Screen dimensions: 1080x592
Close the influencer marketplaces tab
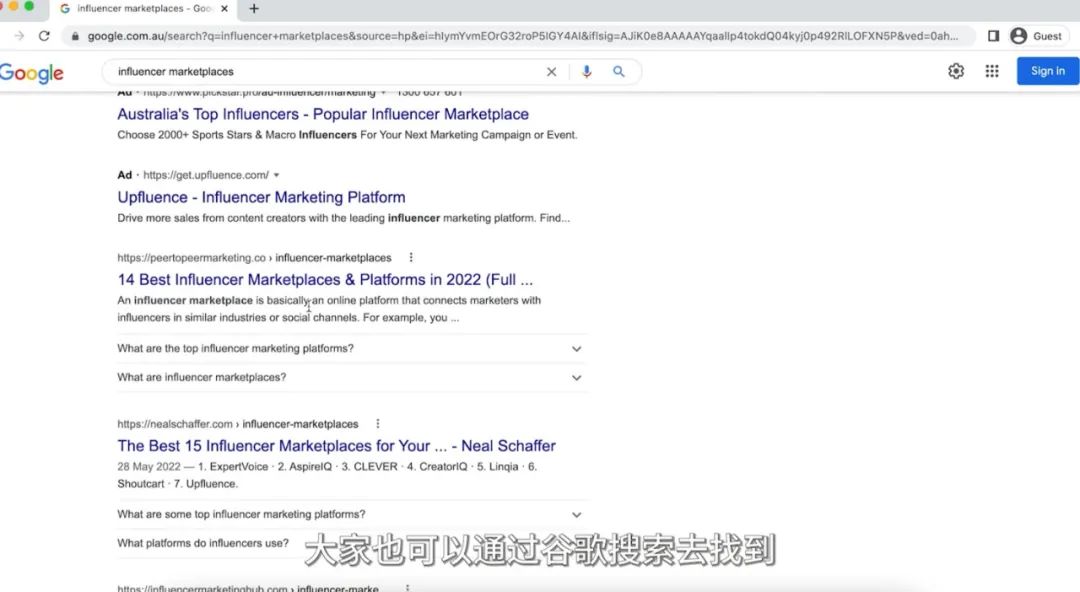coord(224,9)
